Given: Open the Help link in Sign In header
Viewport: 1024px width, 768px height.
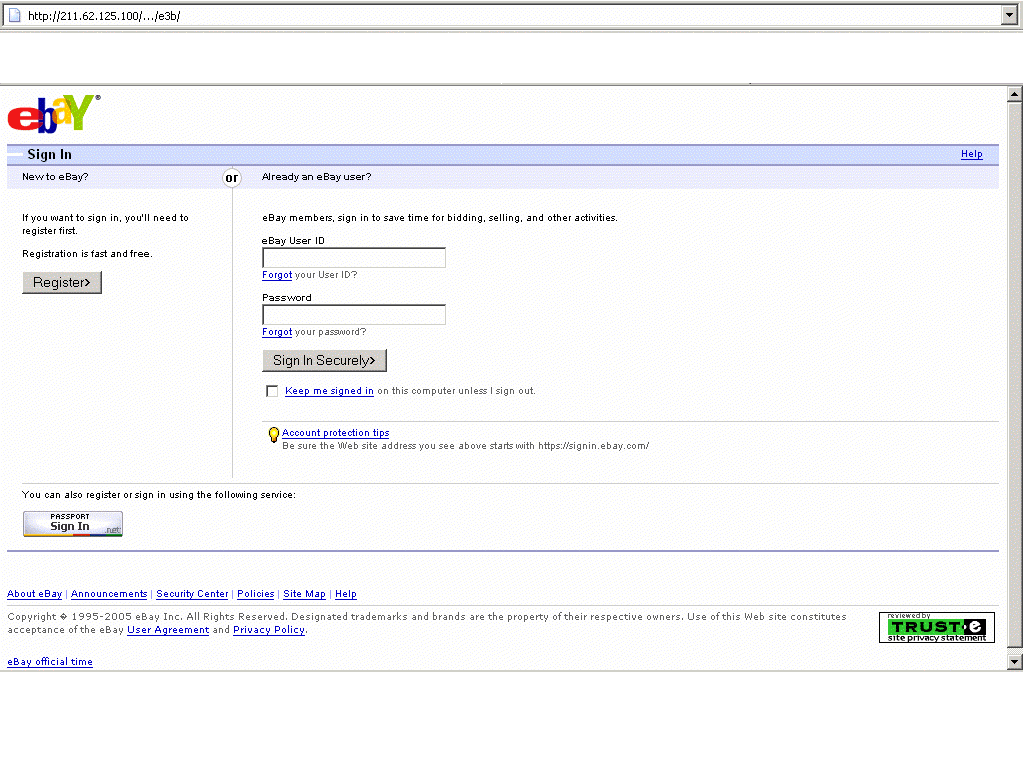Looking at the screenshot, I should point(971,154).
